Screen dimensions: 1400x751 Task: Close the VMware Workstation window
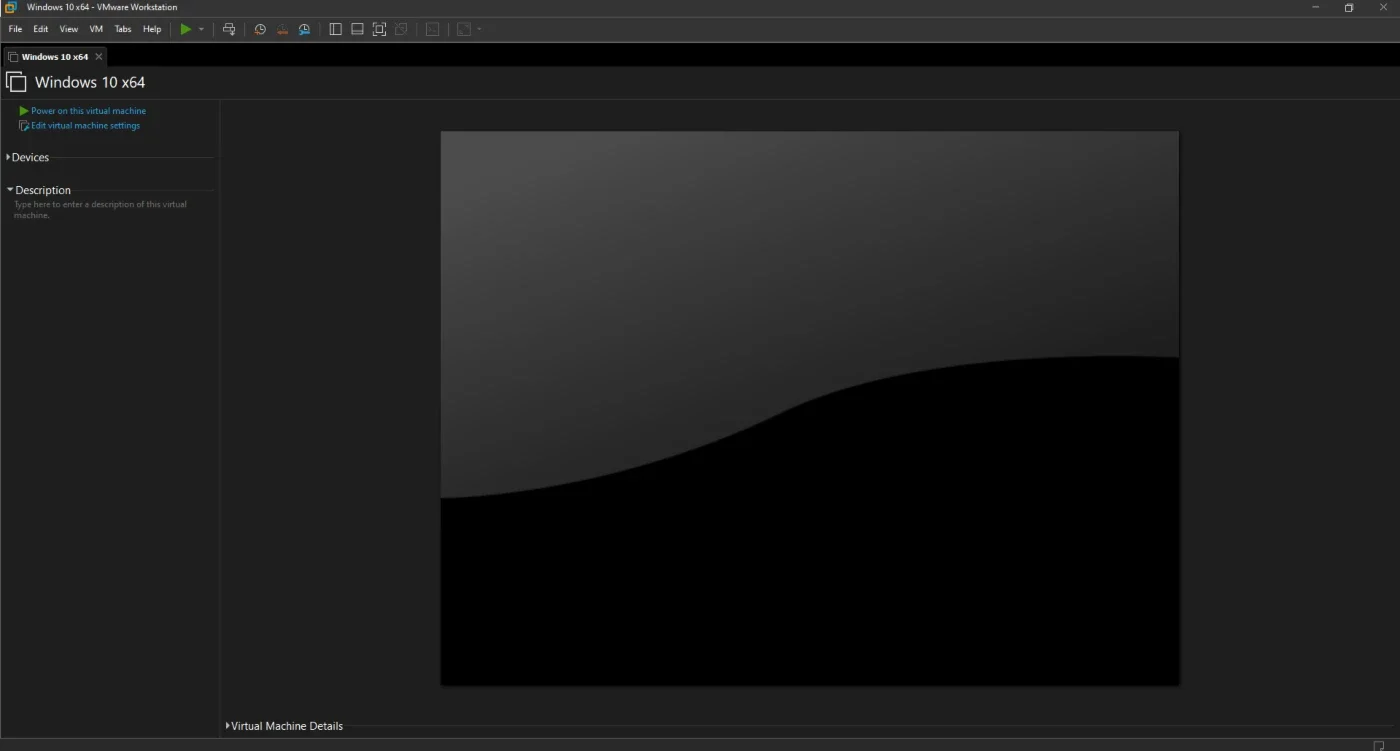tap(1383, 7)
